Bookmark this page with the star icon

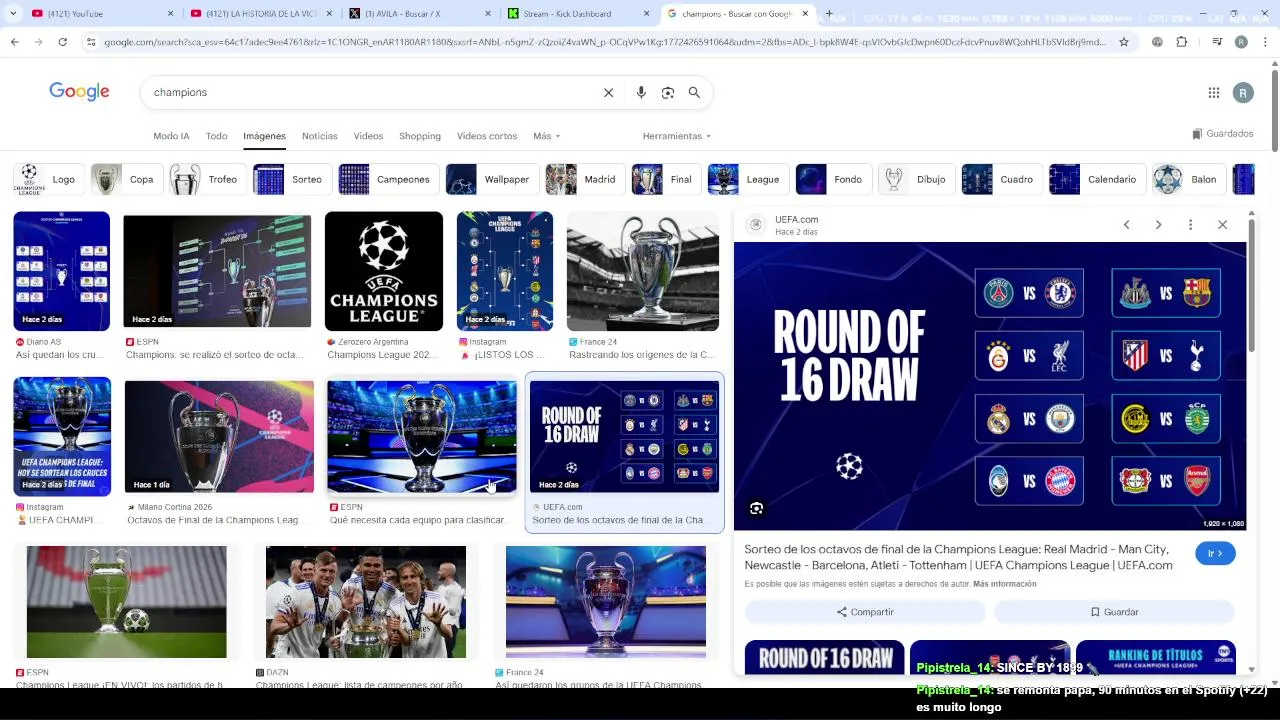(1124, 42)
